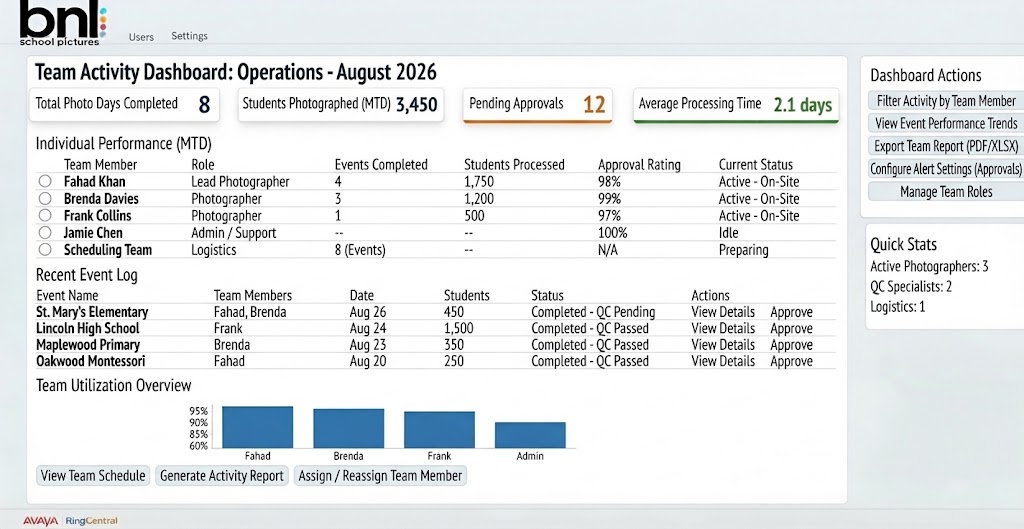Open the Settings menu
1024x529 pixels.
[x=189, y=36]
